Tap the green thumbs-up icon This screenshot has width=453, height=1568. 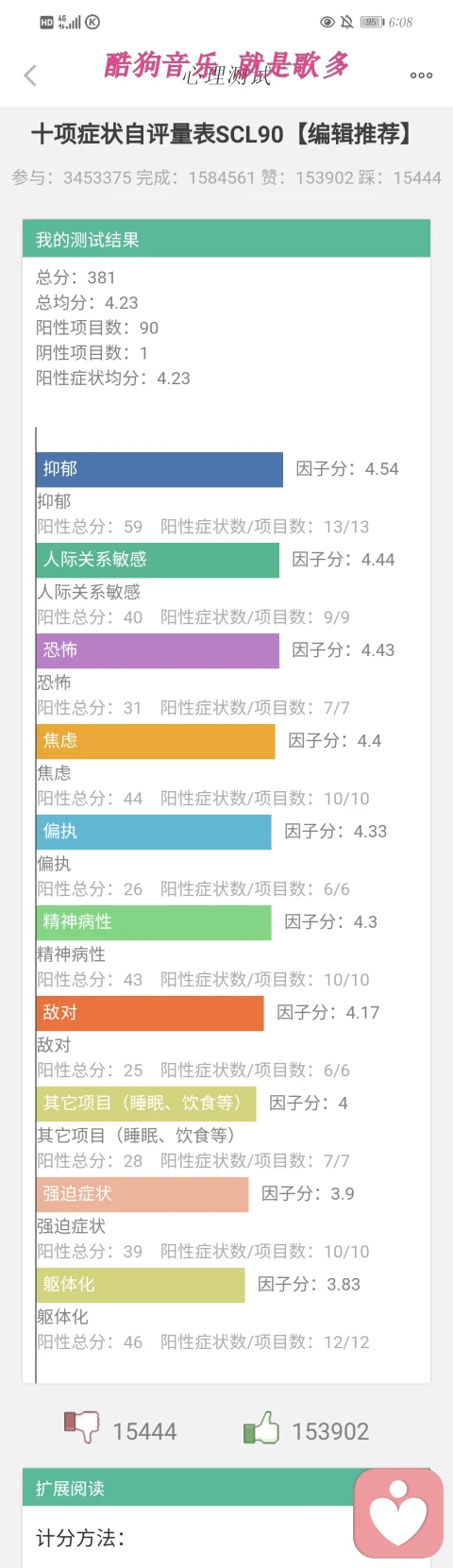(261, 1427)
